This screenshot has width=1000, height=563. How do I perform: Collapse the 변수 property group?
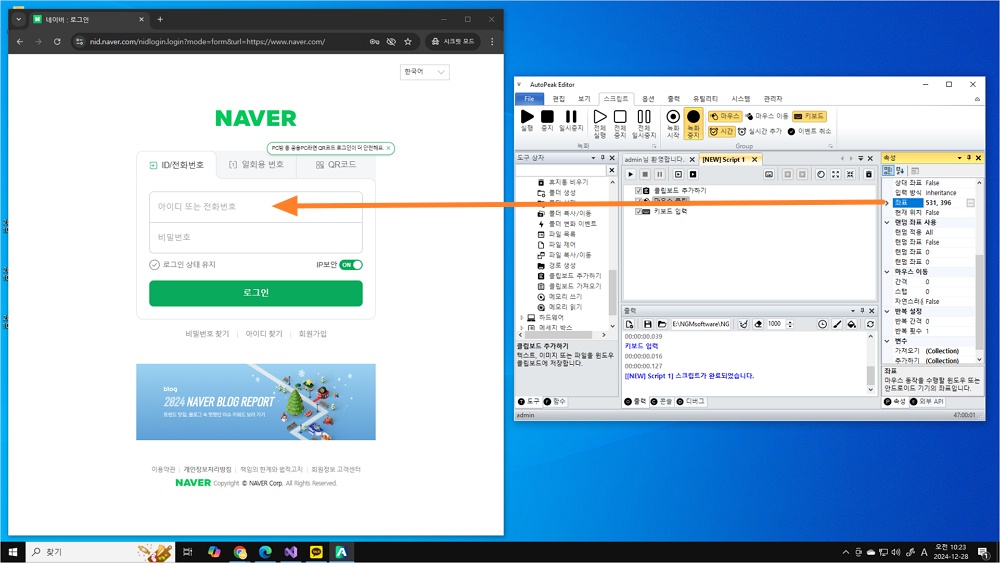(887, 341)
